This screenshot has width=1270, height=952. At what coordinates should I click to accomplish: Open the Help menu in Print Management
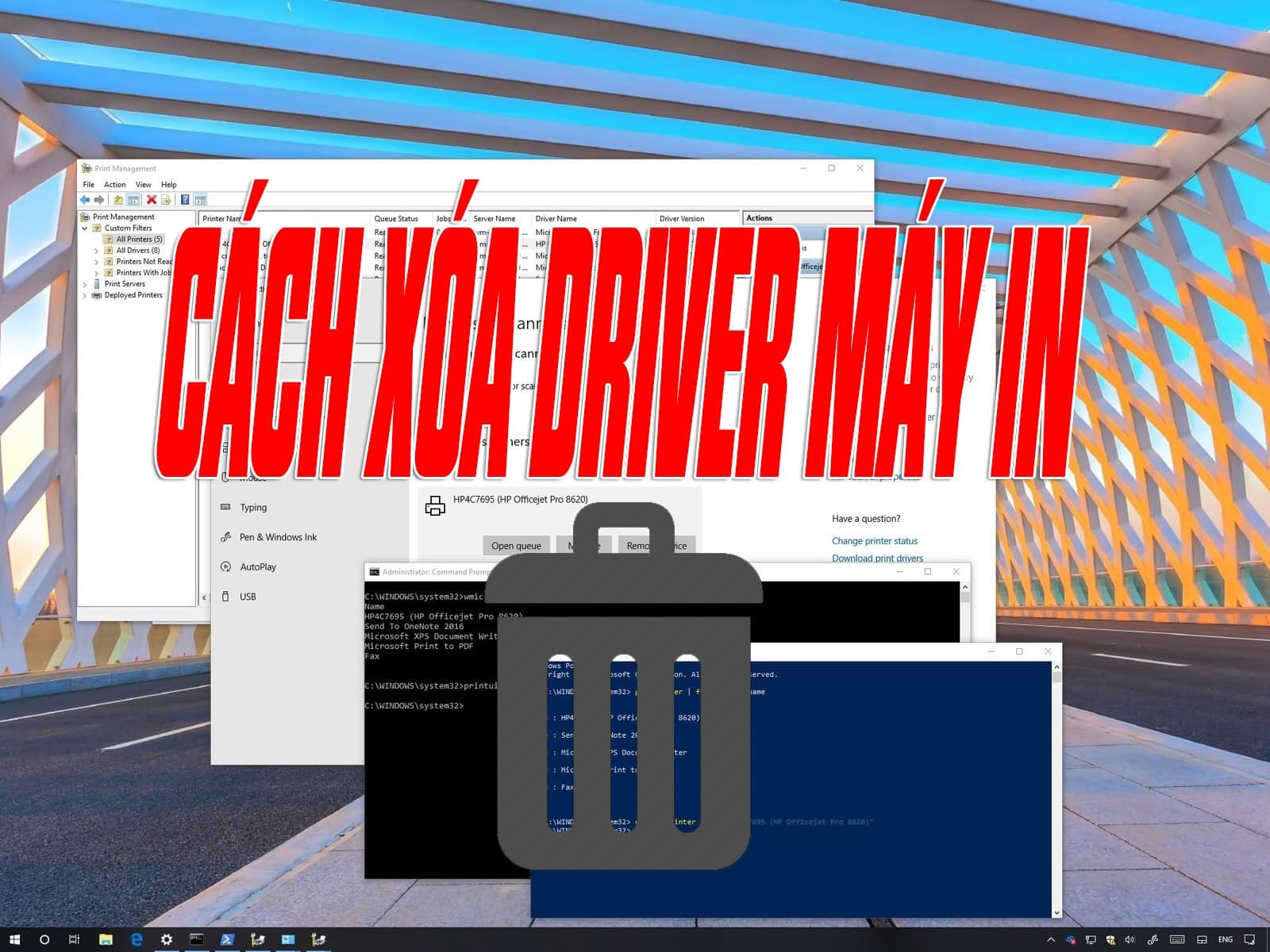point(169,185)
